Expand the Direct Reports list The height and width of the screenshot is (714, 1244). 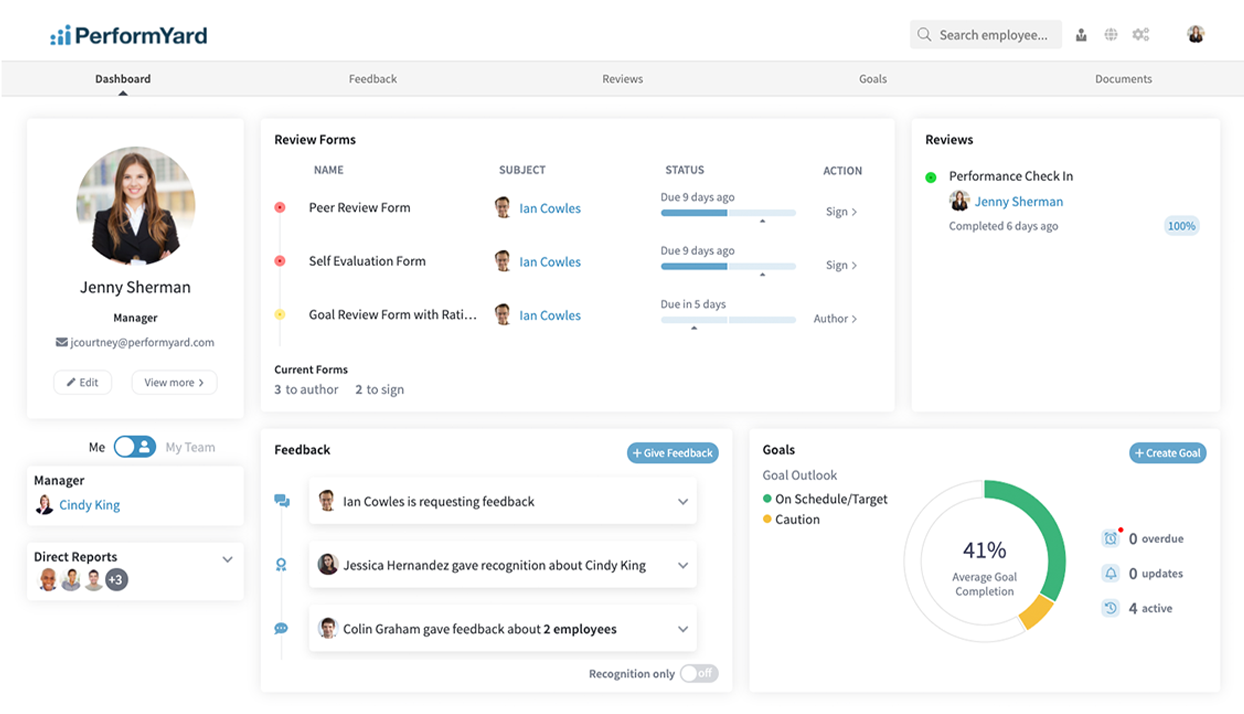[x=227, y=559]
